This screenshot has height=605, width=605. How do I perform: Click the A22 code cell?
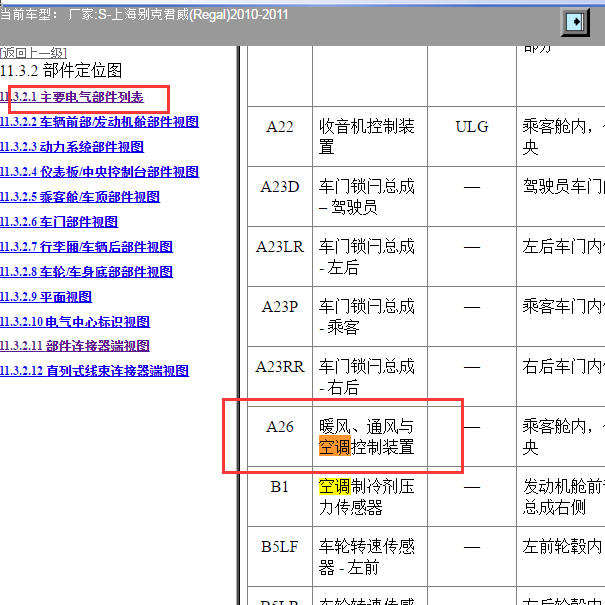point(280,137)
